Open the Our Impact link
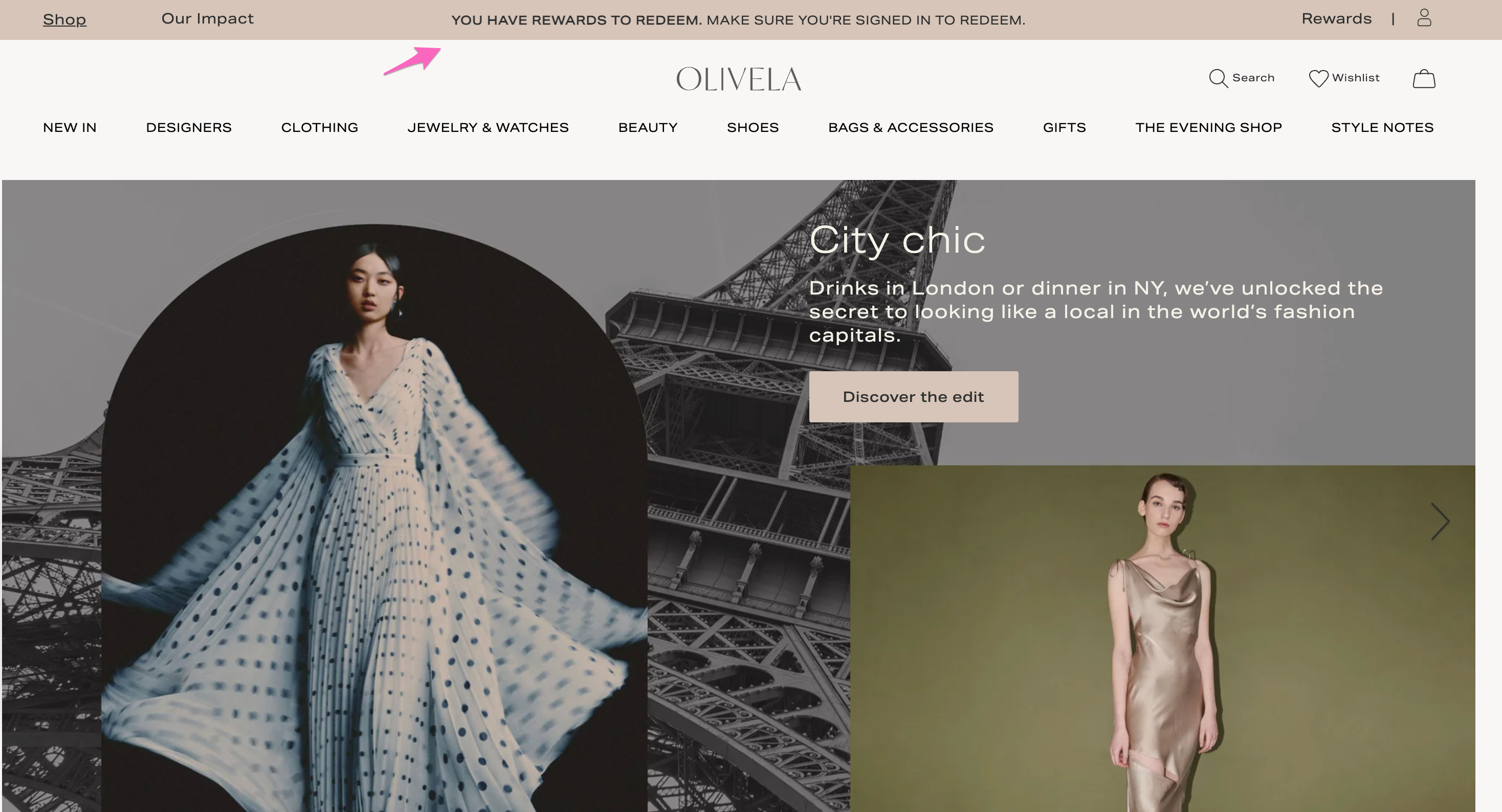1502x812 pixels. pos(208,18)
